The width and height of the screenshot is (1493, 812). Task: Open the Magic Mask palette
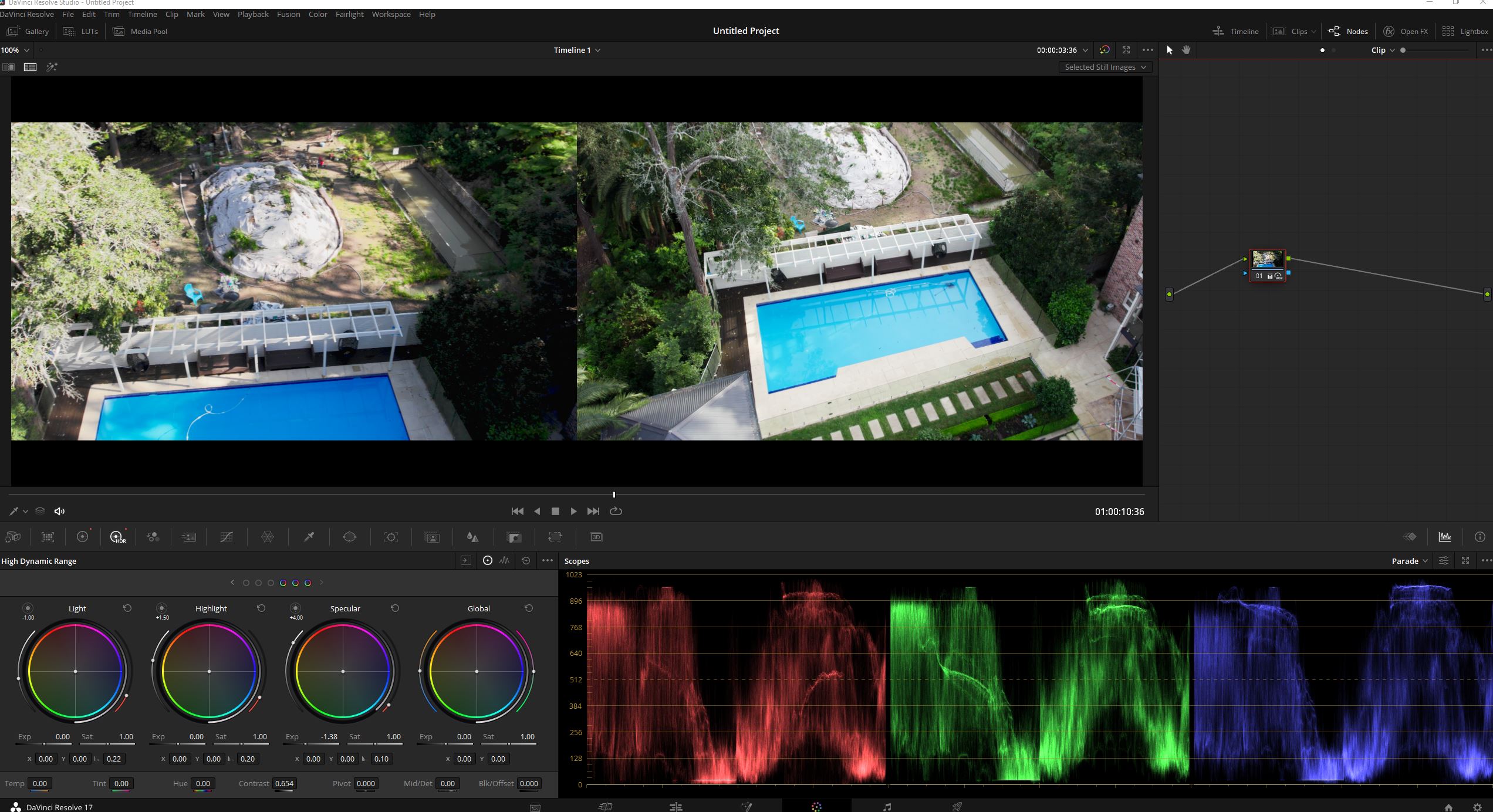pos(432,537)
